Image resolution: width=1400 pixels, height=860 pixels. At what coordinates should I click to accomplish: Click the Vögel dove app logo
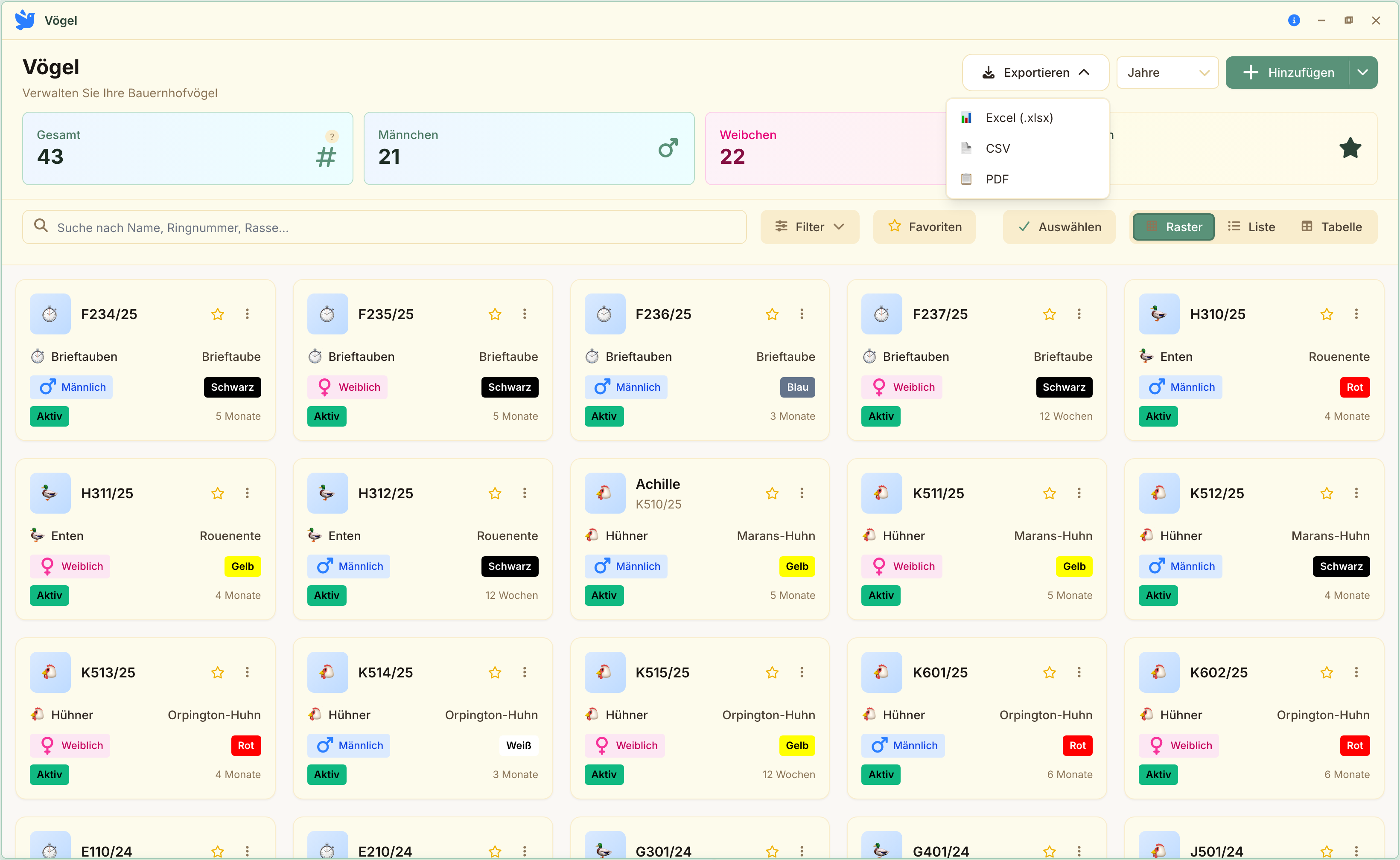pos(25,20)
